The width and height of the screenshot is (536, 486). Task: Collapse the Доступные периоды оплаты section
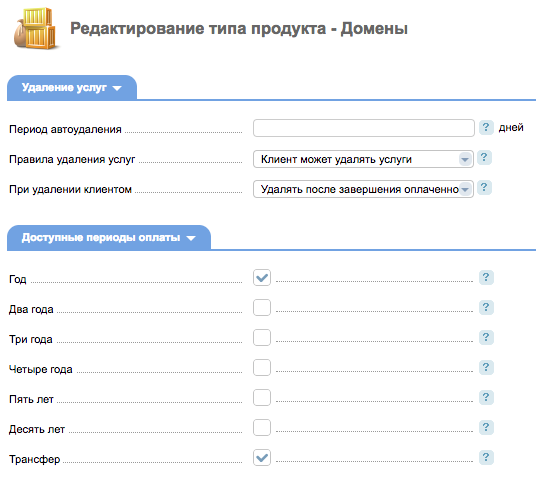109,238
